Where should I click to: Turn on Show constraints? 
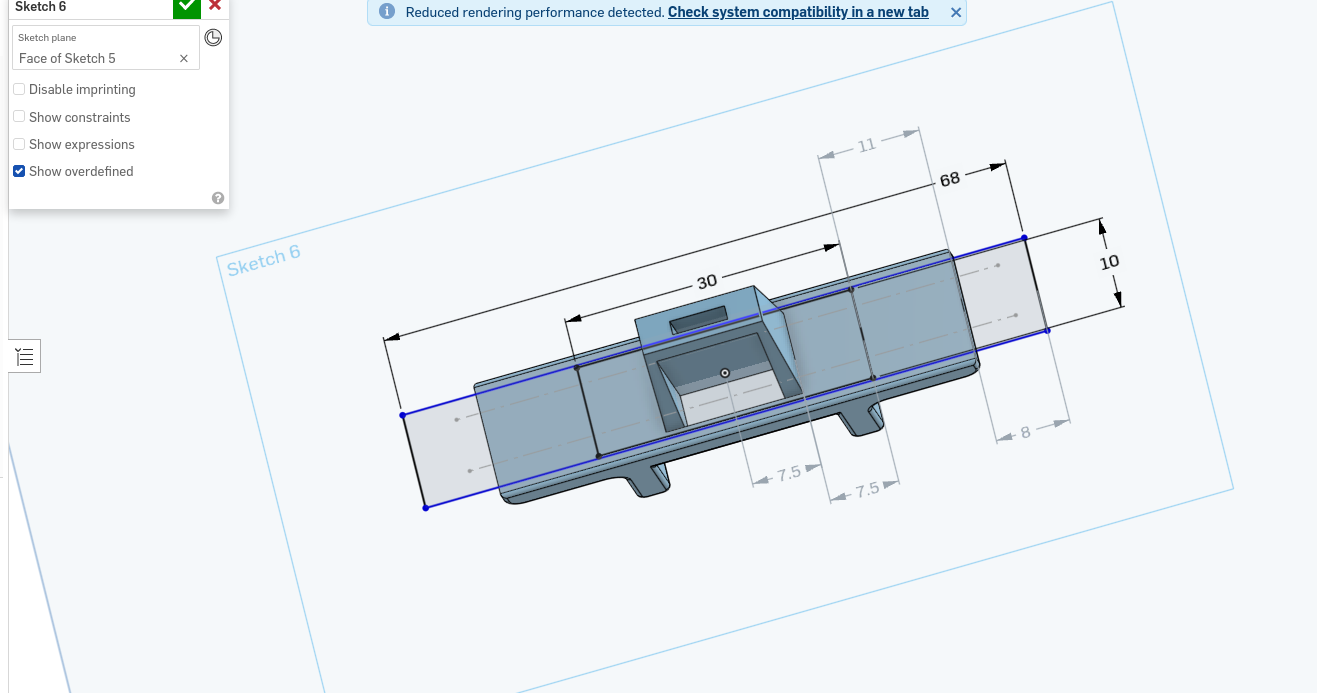click(x=19, y=117)
